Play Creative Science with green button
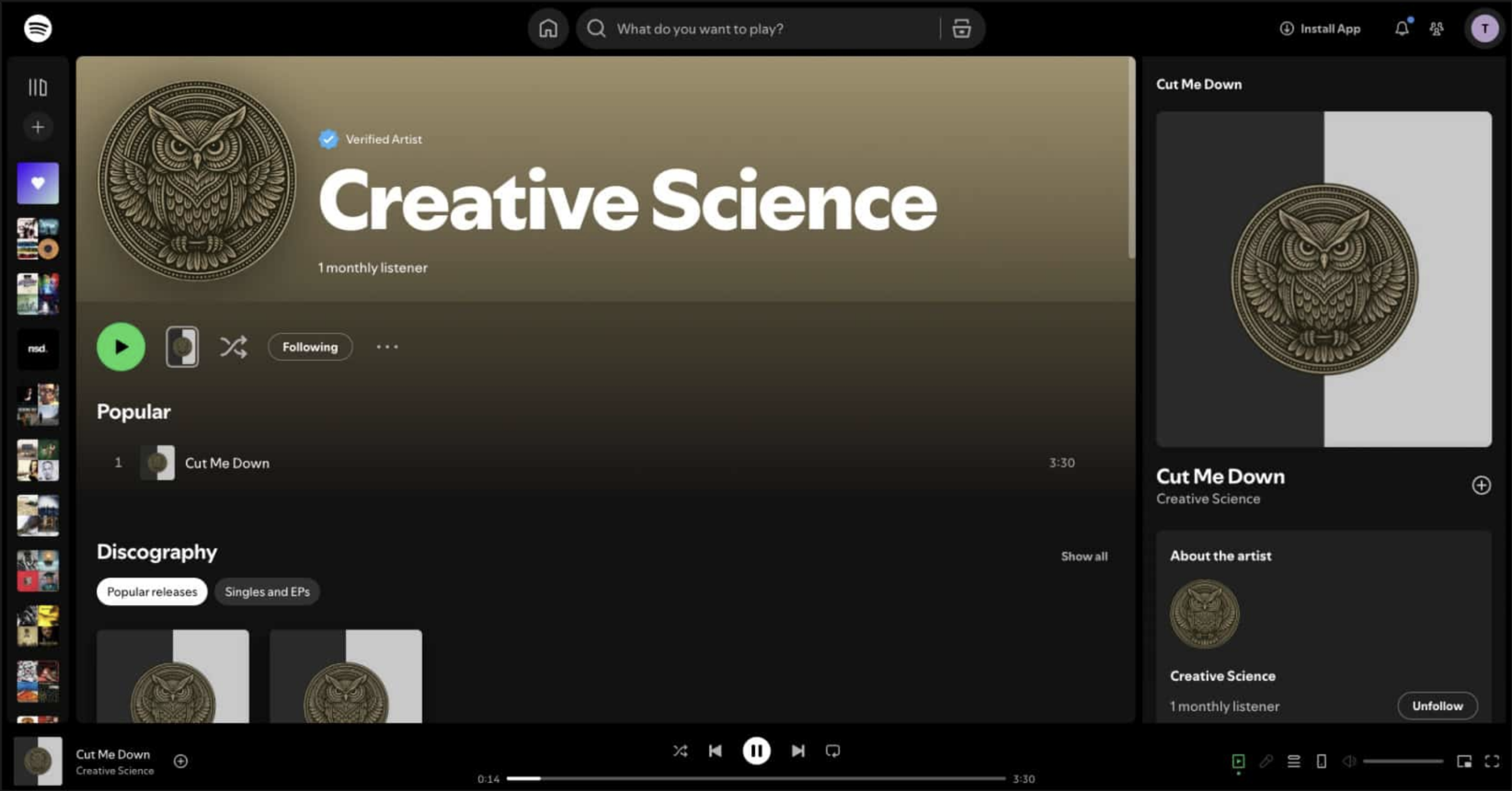The height and width of the screenshot is (791, 1512). tap(121, 347)
